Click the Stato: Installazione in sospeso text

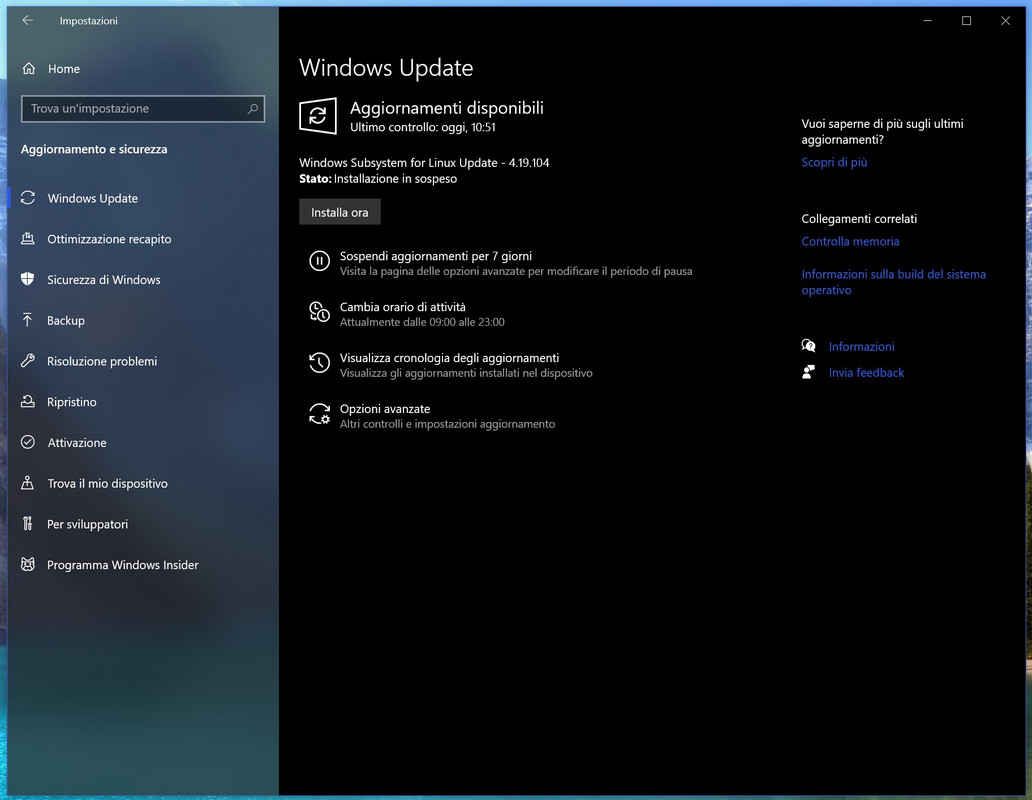[x=378, y=179]
